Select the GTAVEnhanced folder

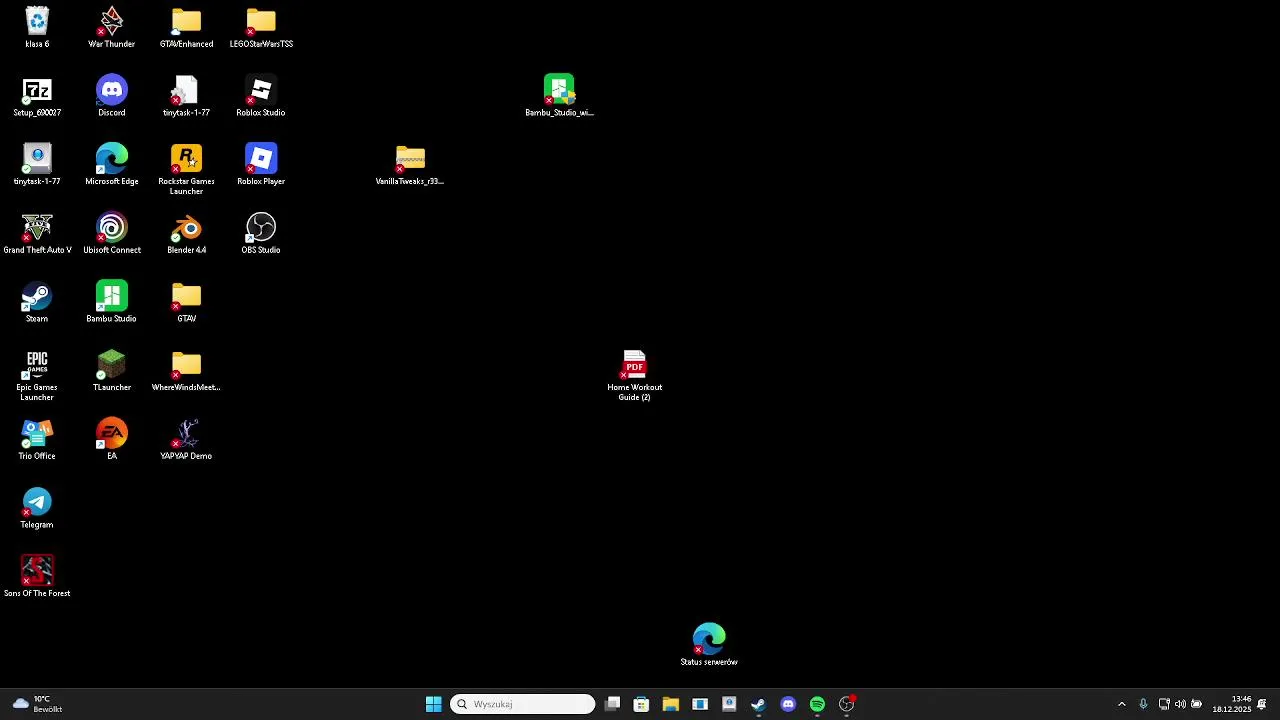(x=186, y=27)
